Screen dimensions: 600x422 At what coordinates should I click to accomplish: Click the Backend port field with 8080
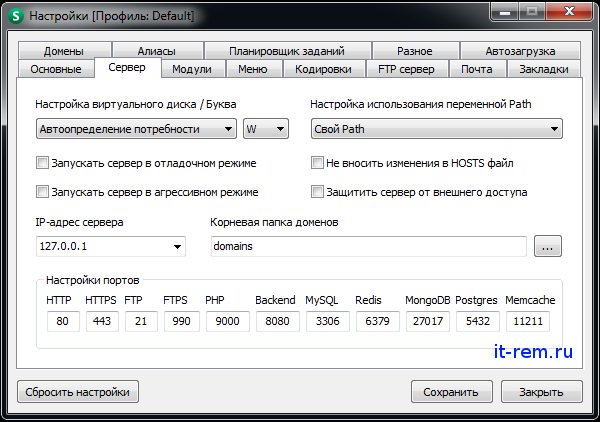point(278,321)
